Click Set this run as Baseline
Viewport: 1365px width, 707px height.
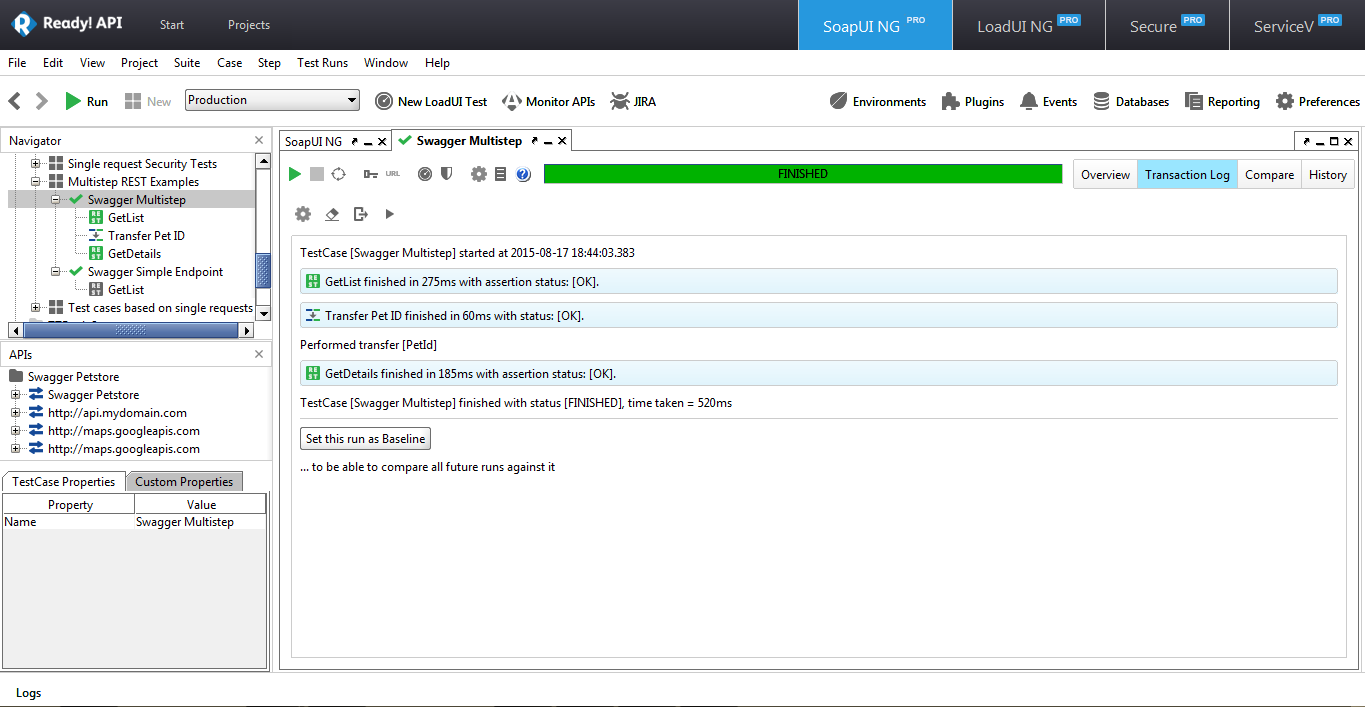point(365,439)
